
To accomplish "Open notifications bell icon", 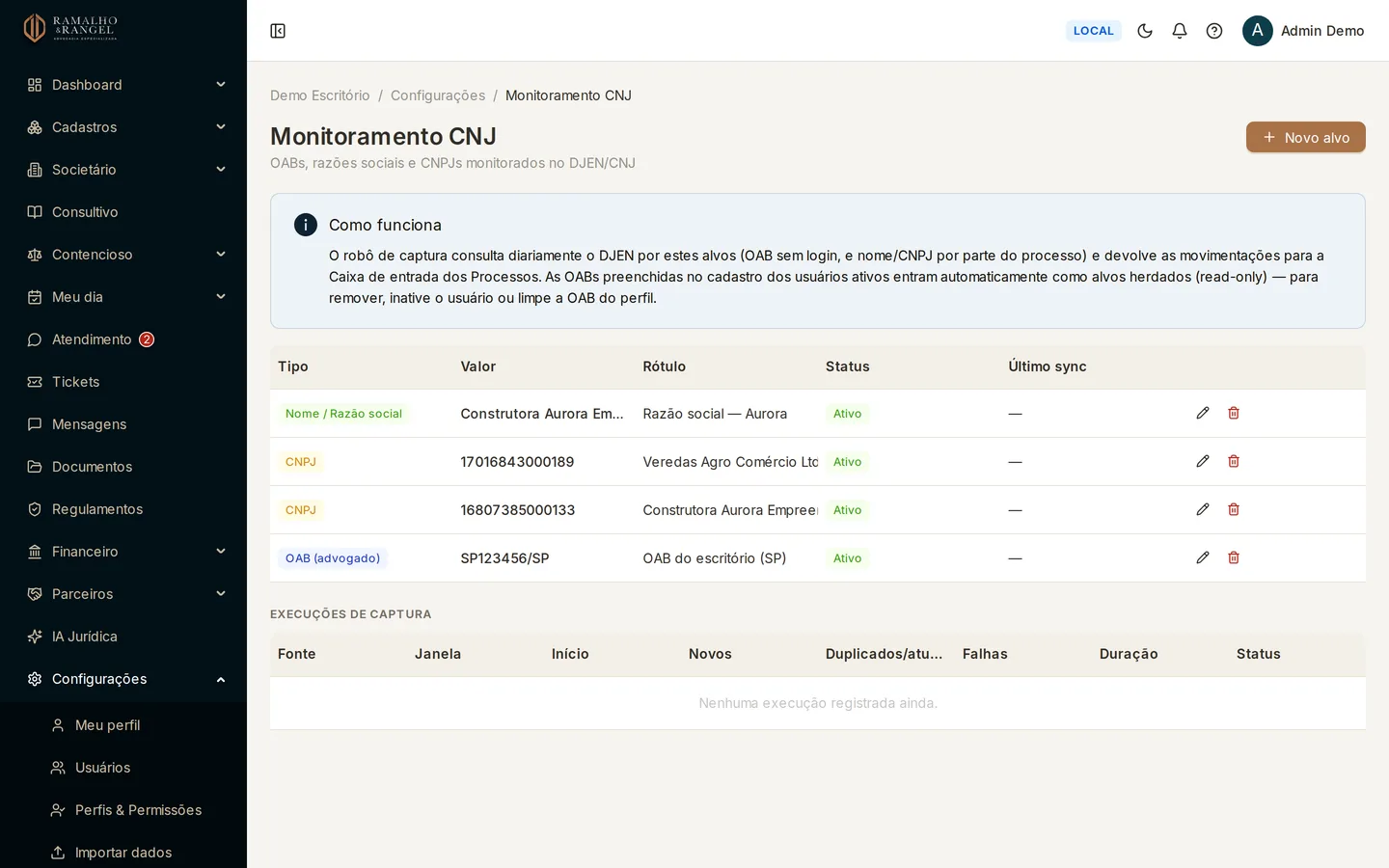I will (x=1180, y=31).
